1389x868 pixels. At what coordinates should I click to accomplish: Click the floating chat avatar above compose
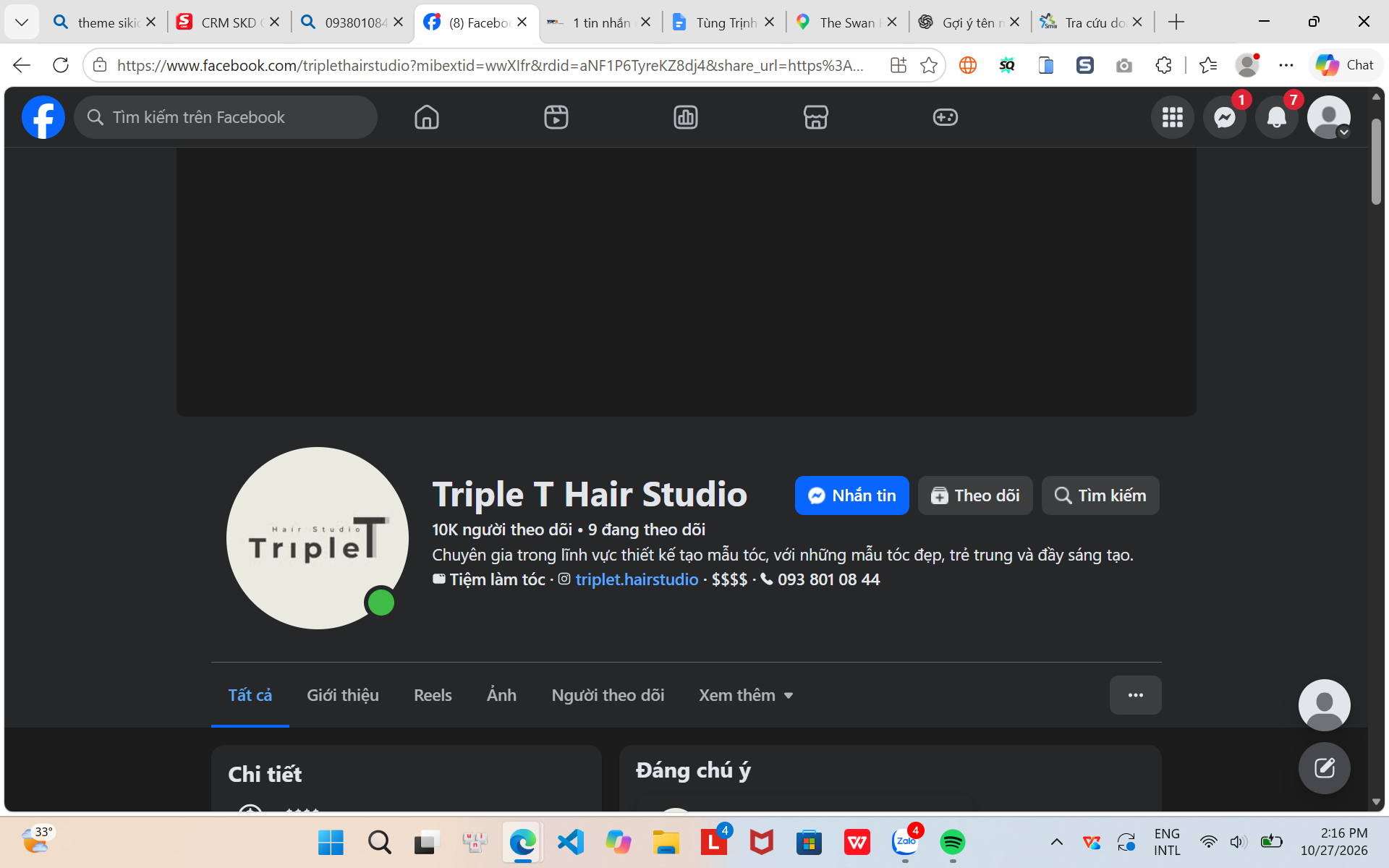pos(1324,705)
